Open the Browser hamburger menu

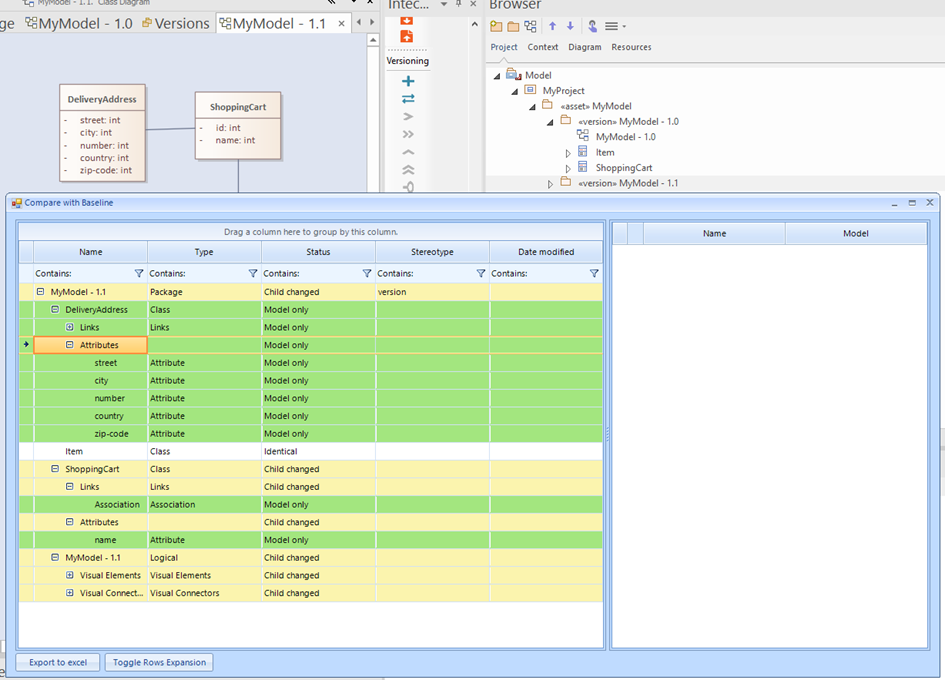click(x=615, y=26)
